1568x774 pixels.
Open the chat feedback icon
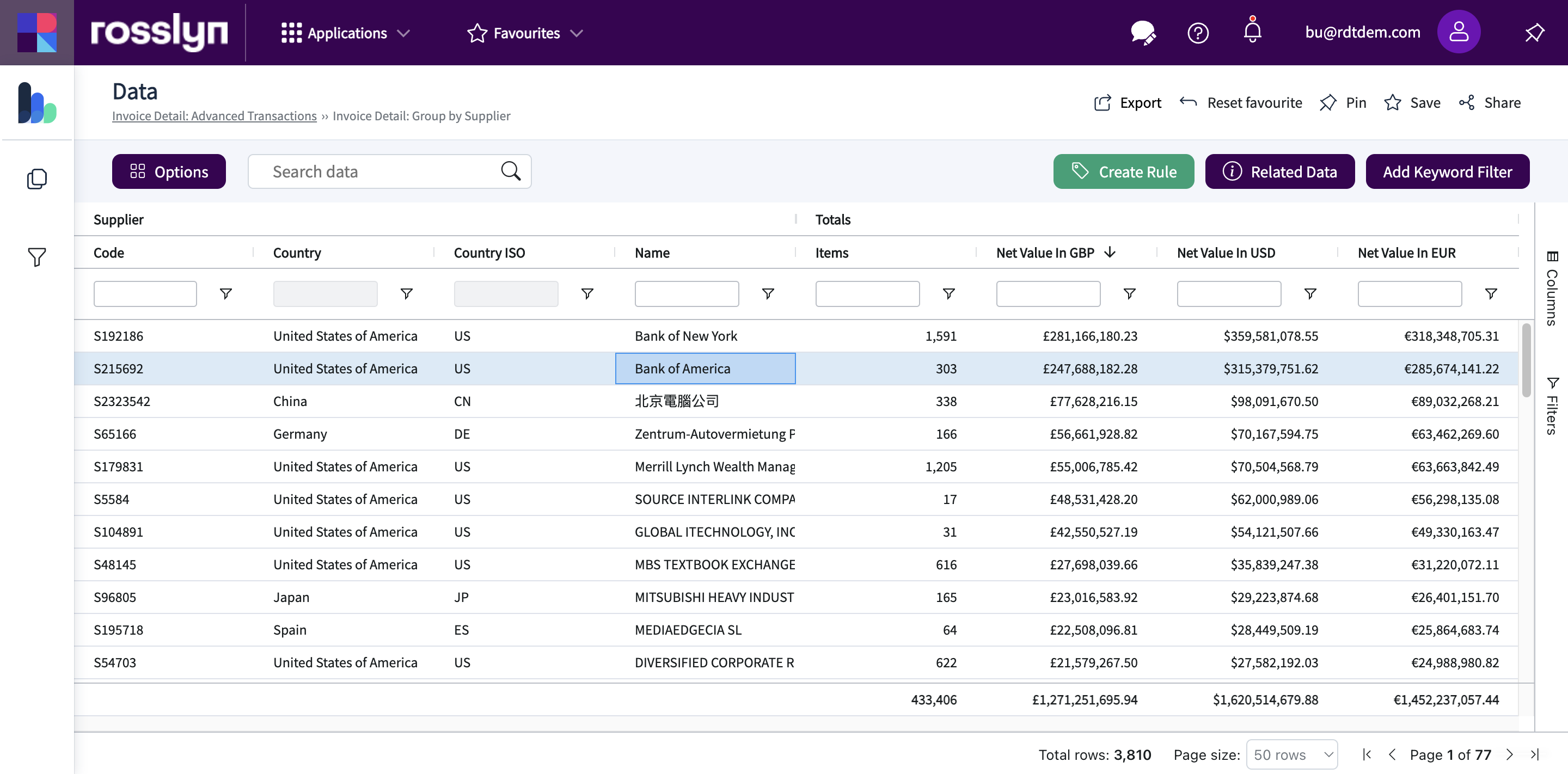pos(1143,33)
